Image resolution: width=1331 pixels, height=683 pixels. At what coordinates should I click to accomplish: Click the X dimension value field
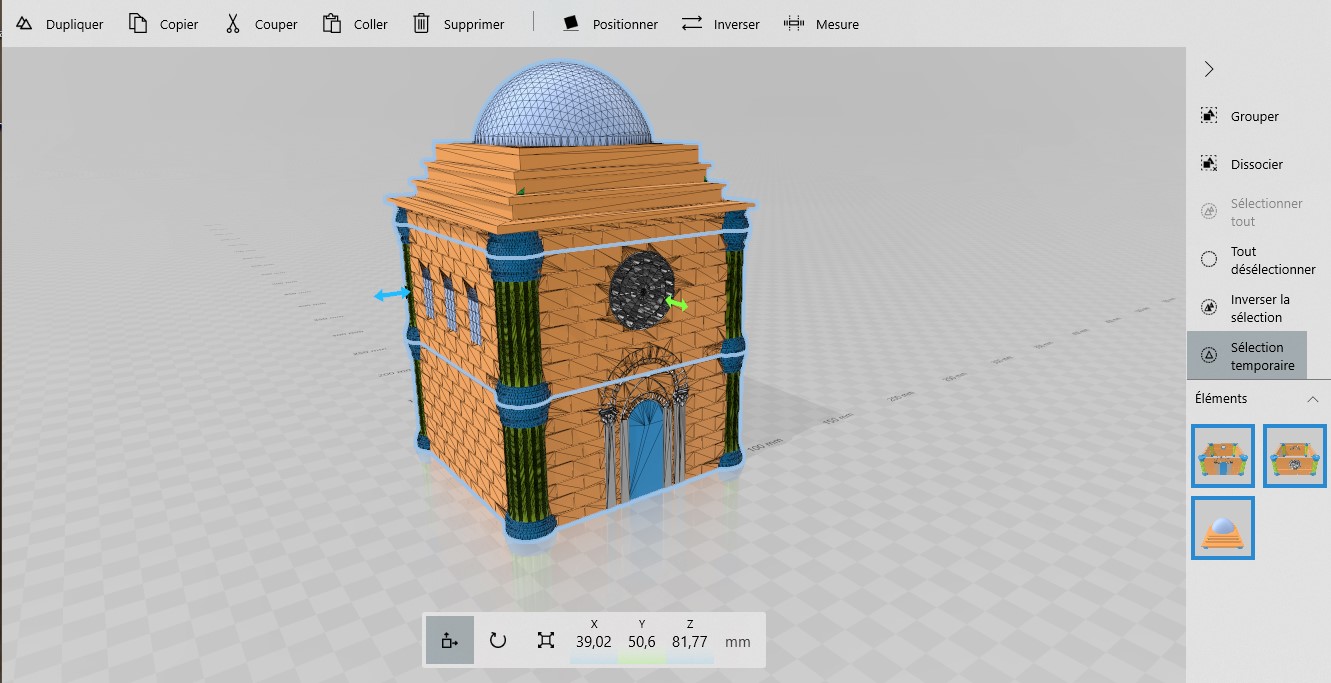[x=594, y=642]
